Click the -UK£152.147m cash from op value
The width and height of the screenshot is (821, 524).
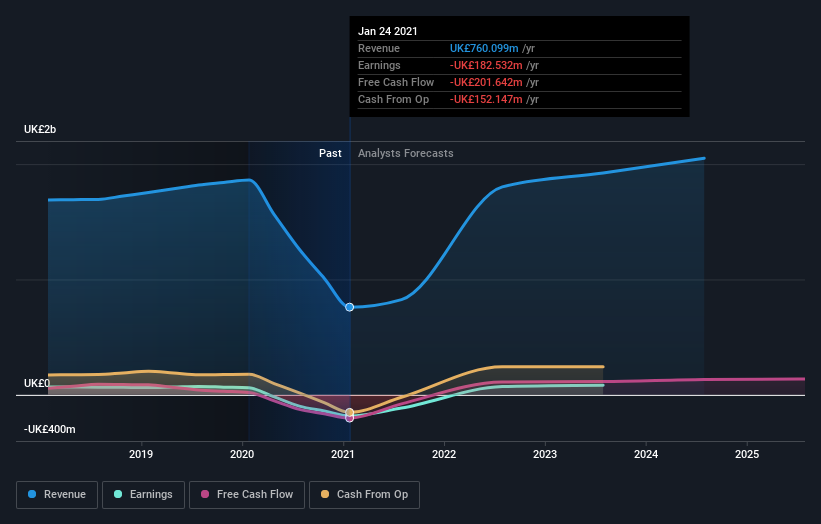tap(486, 99)
